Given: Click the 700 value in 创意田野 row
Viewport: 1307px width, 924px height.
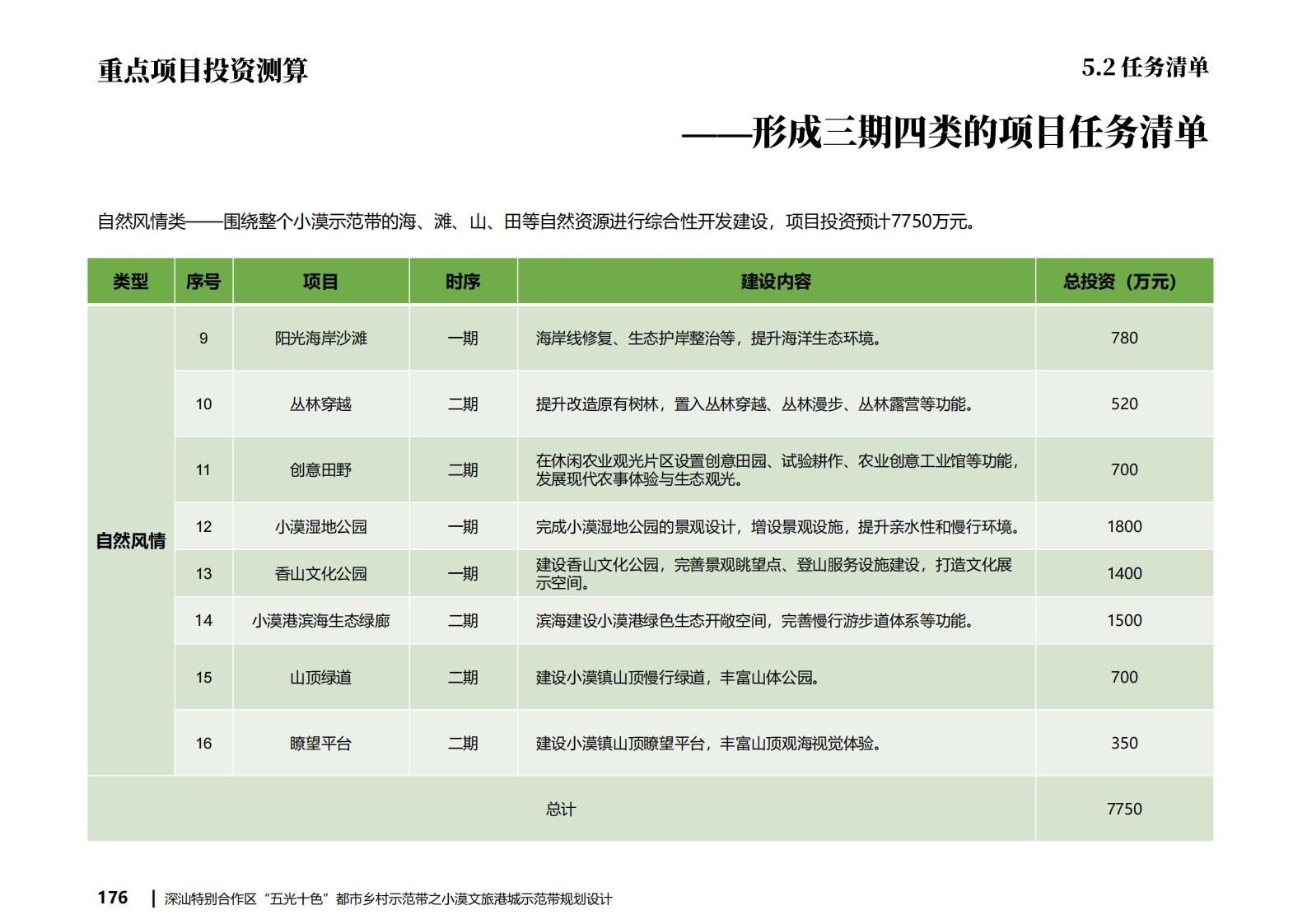Looking at the screenshot, I should coord(1124,470).
